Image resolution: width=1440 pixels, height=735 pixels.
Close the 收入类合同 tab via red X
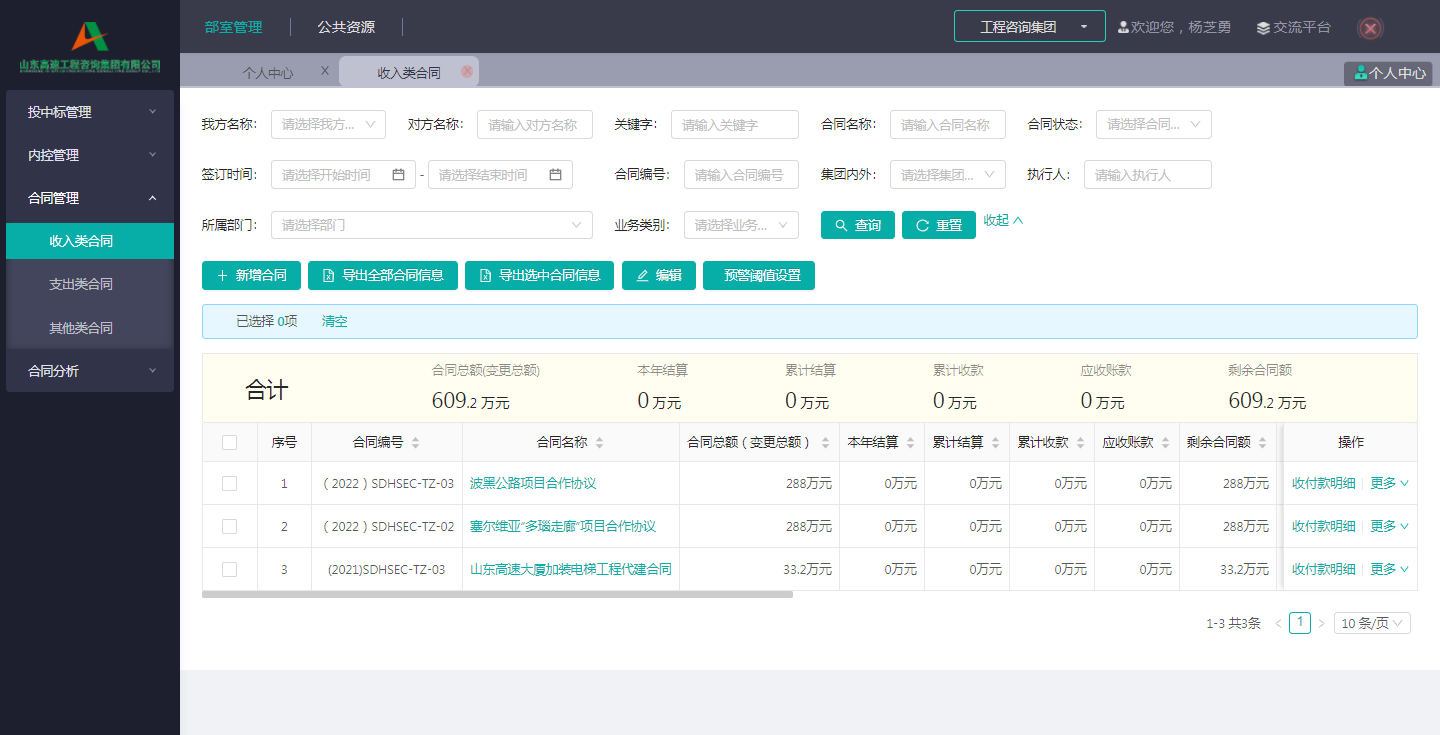click(x=466, y=72)
